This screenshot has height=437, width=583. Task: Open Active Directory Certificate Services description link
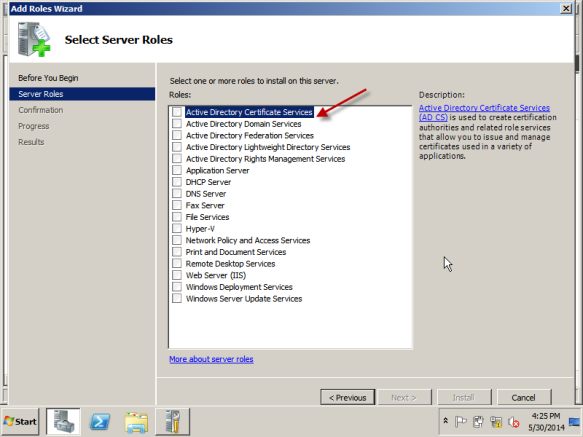tap(484, 112)
